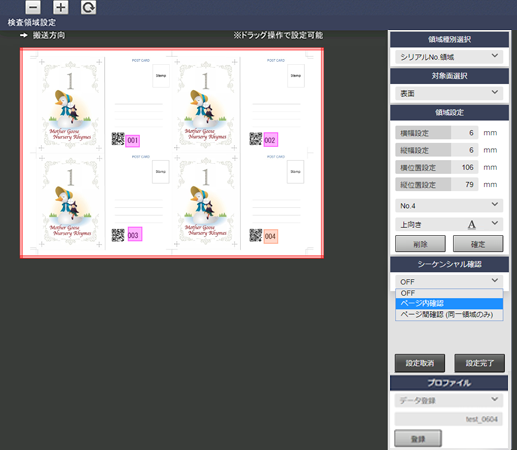517x450 pixels.
Task: Collapse the sequential check OFF dropdown
Action: coord(449,282)
